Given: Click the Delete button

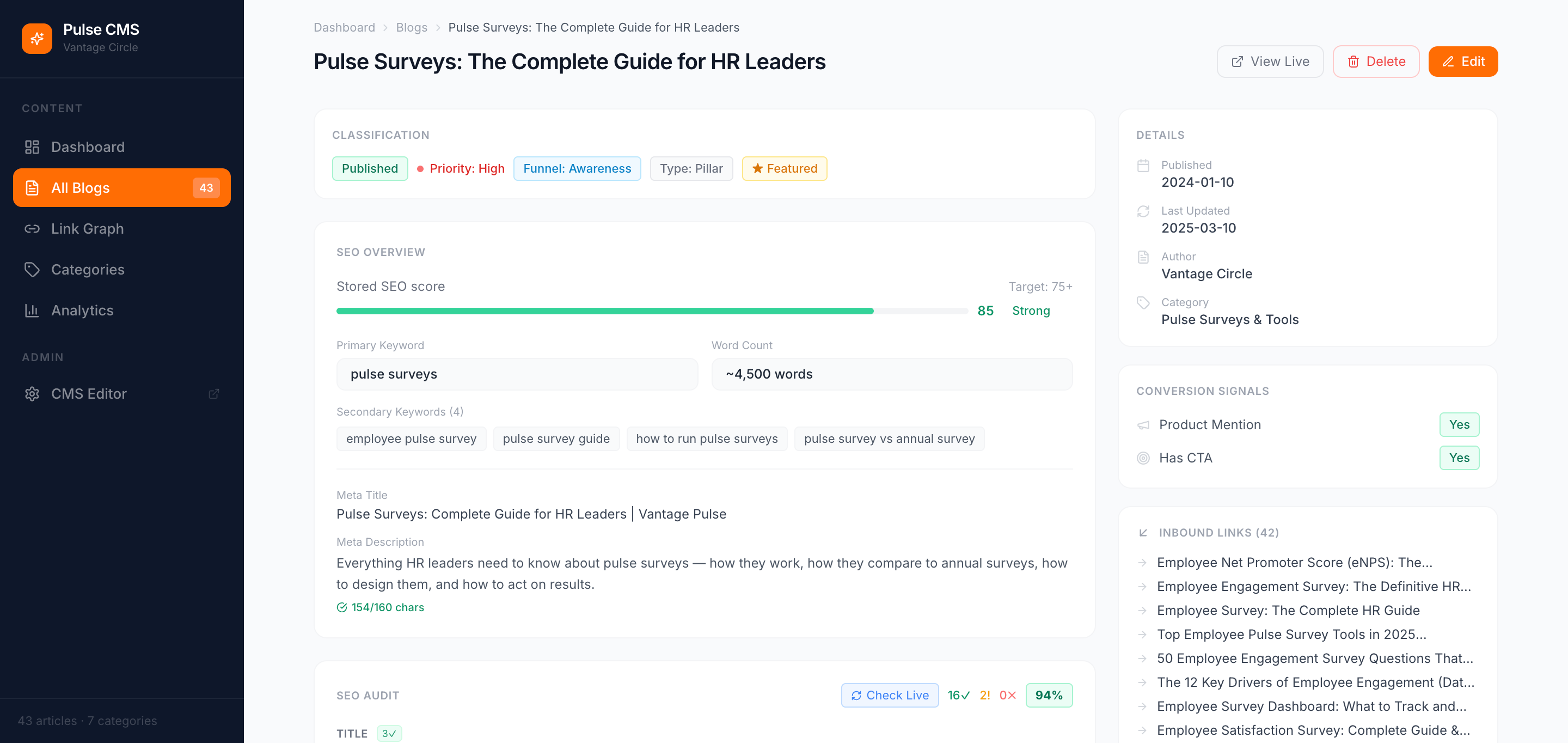Looking at the screenshot, I should click(x=1376, y=62).
